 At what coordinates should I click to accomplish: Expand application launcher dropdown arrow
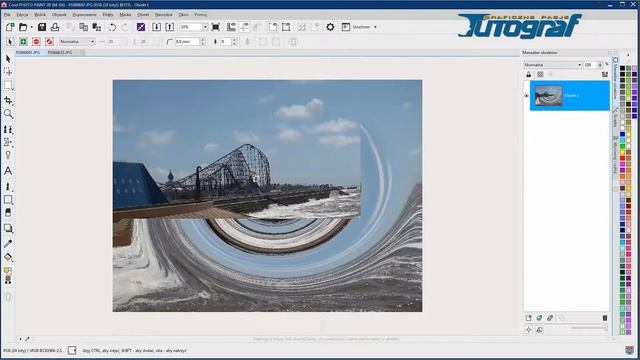coord(375,27)
